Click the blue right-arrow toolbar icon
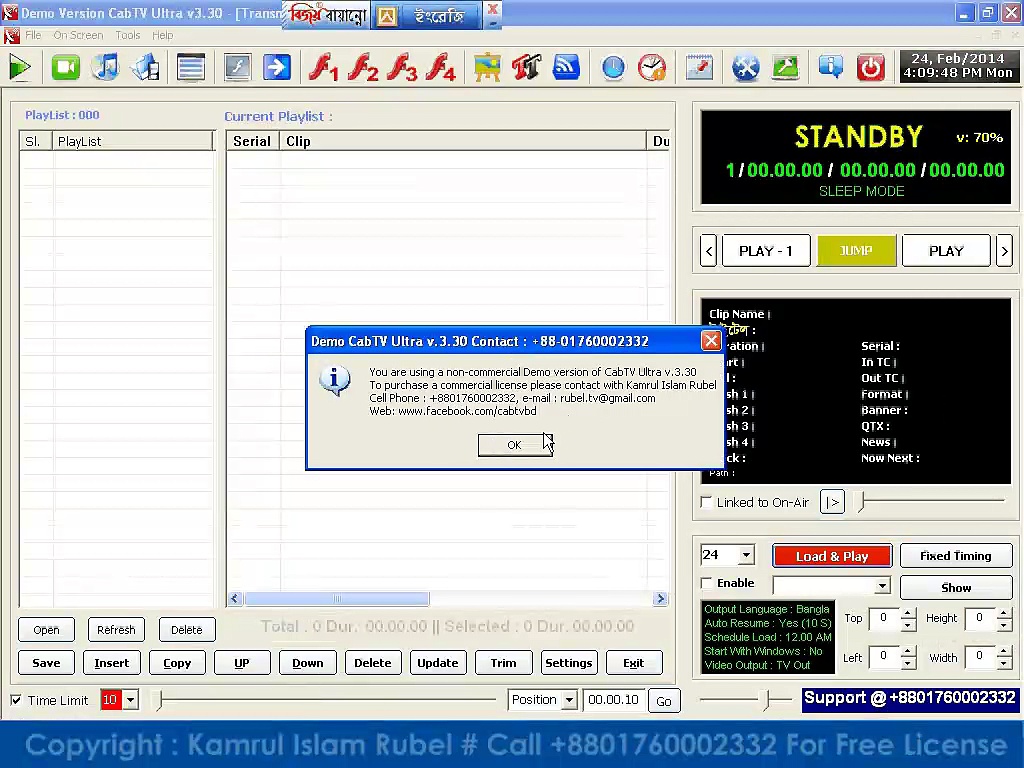The height and width of the screenshot is (768, 1024). (277, 67)
